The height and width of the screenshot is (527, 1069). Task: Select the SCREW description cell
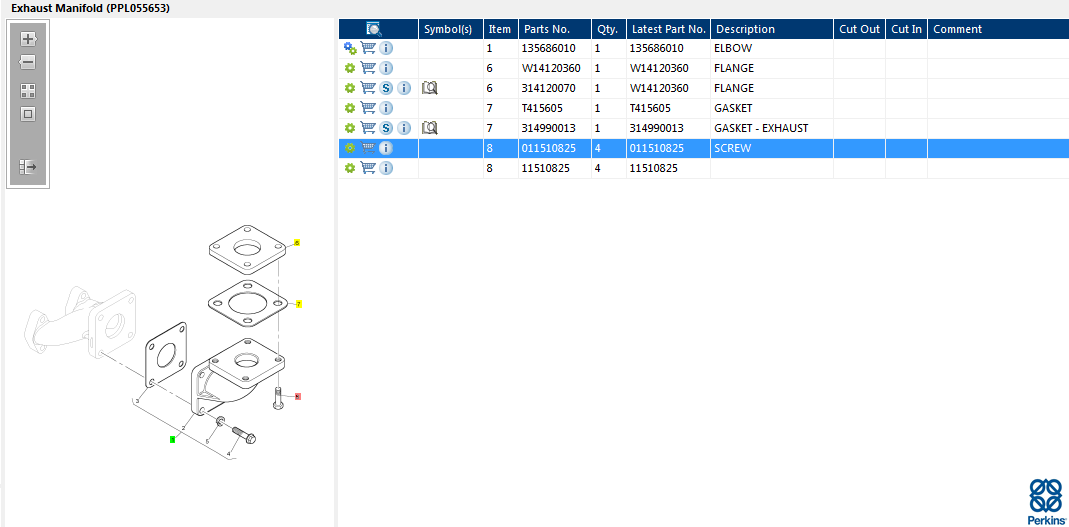pyautogui.click(x=772, y=148)
